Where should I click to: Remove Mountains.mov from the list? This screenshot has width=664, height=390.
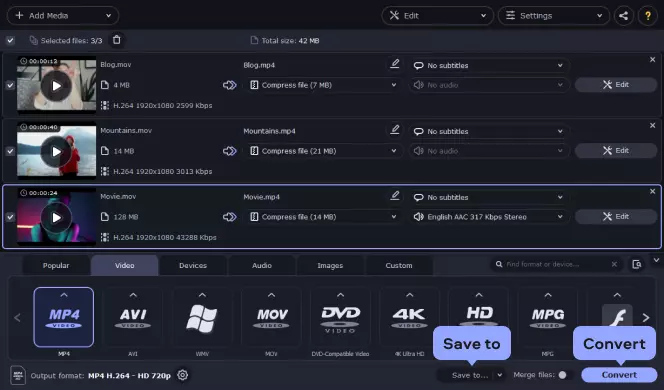[x=653, y=125]
